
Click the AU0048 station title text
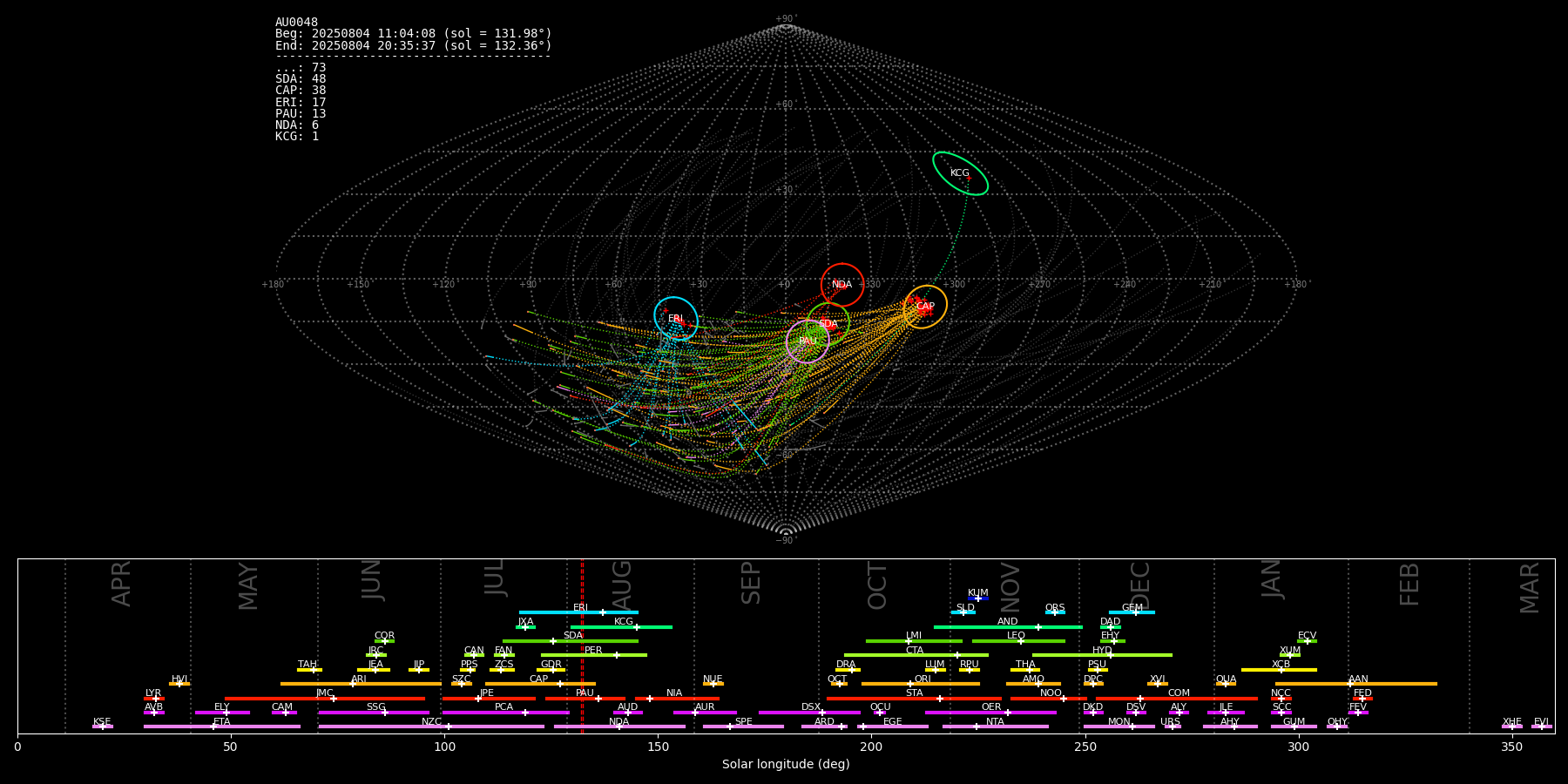[296, 23]
